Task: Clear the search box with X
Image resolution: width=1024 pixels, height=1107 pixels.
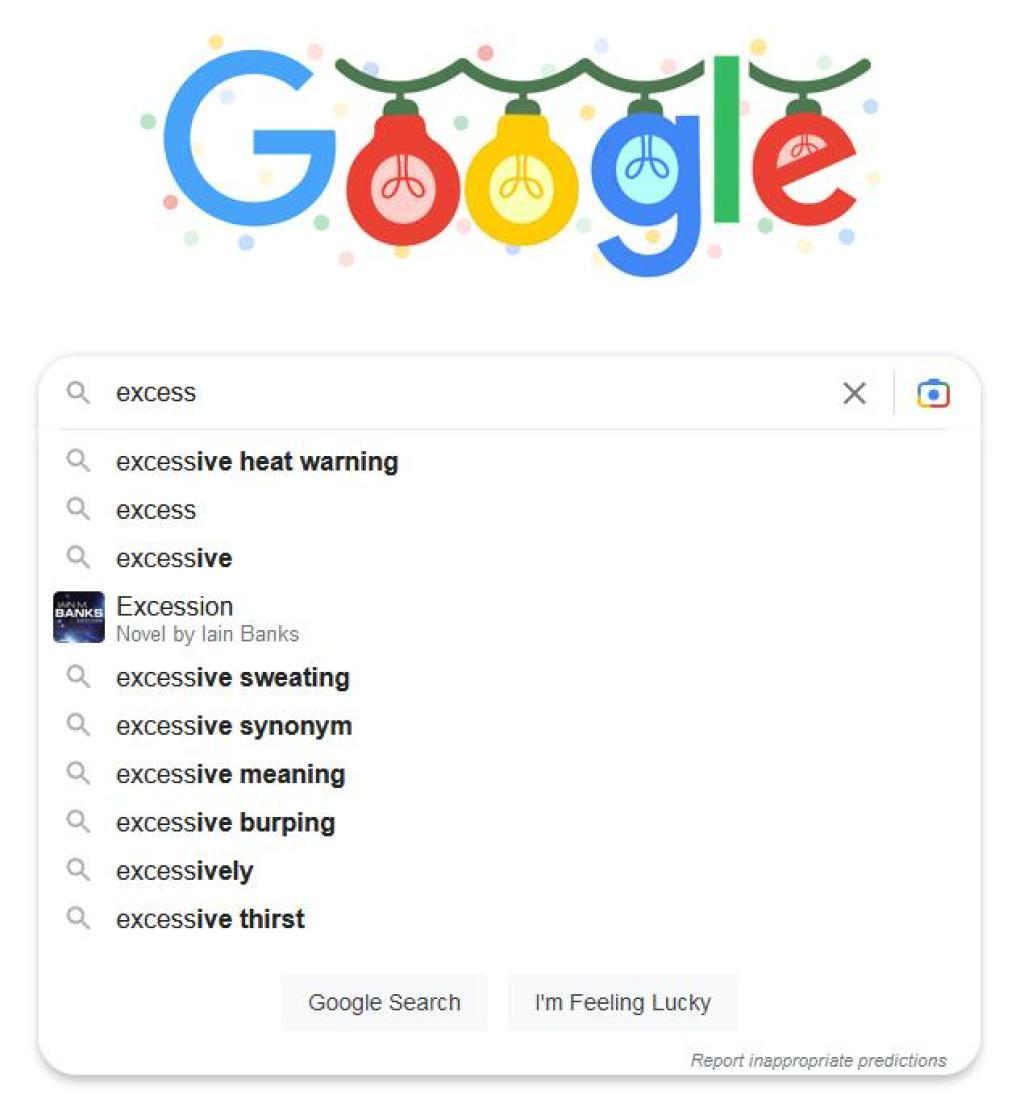Action: [855, 393]
